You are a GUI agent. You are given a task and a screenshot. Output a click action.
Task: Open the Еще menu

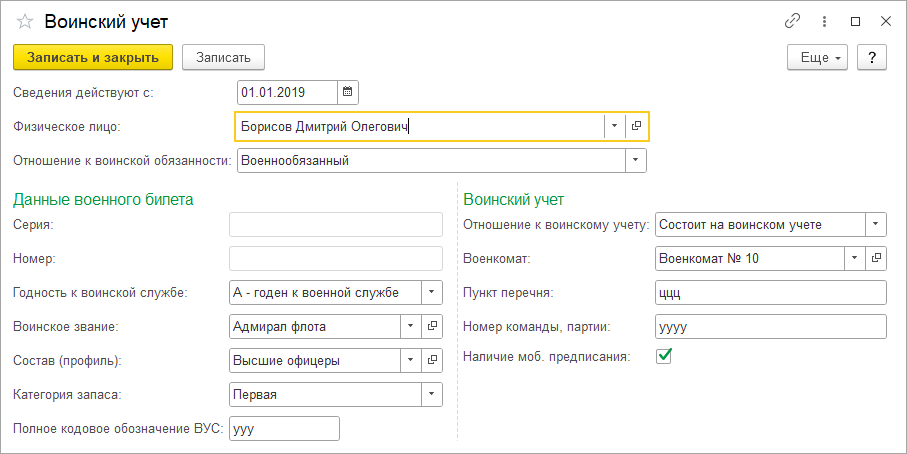click(x=817, y=58)
